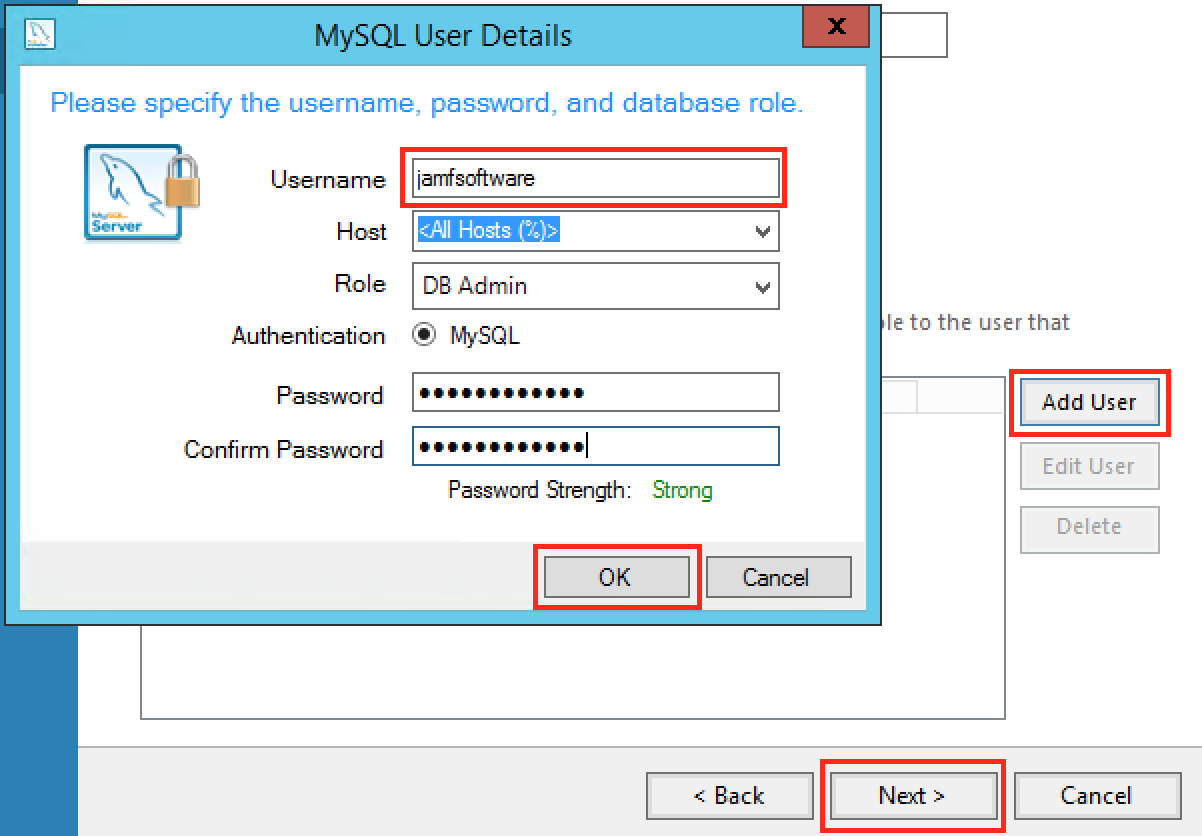The width and height of the screenshot is (1202, 836).
Task: Click the green Strong password strength indicator
Action: (682, 490)
